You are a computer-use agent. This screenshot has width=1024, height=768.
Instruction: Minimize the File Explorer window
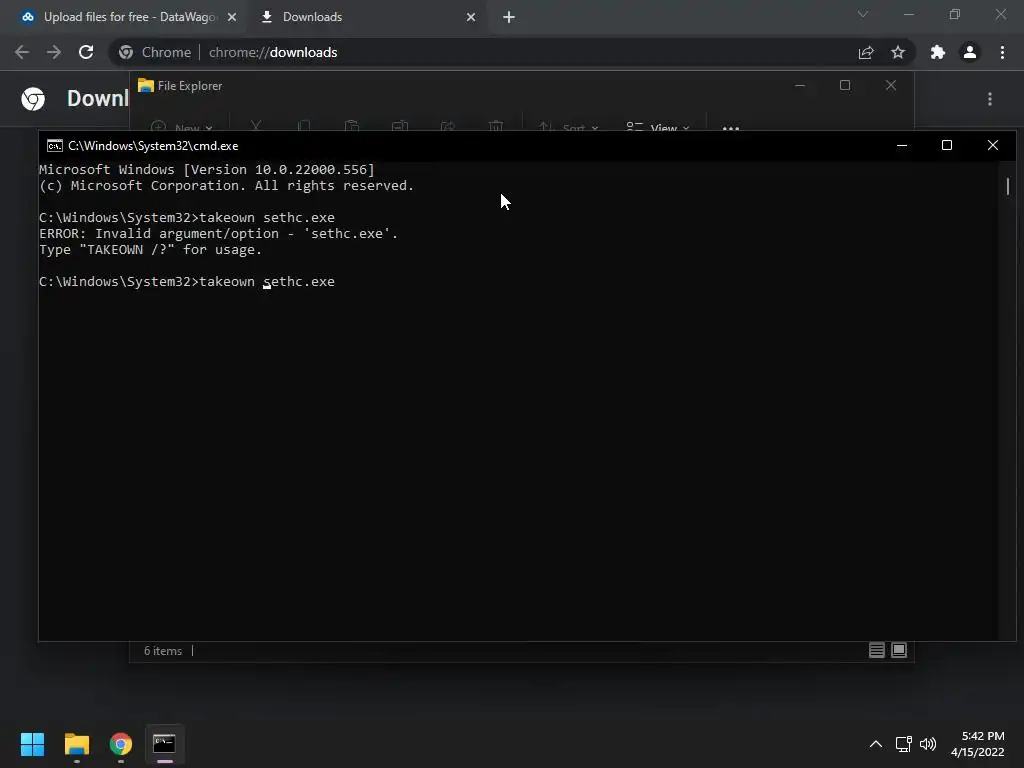coord(800,86)
